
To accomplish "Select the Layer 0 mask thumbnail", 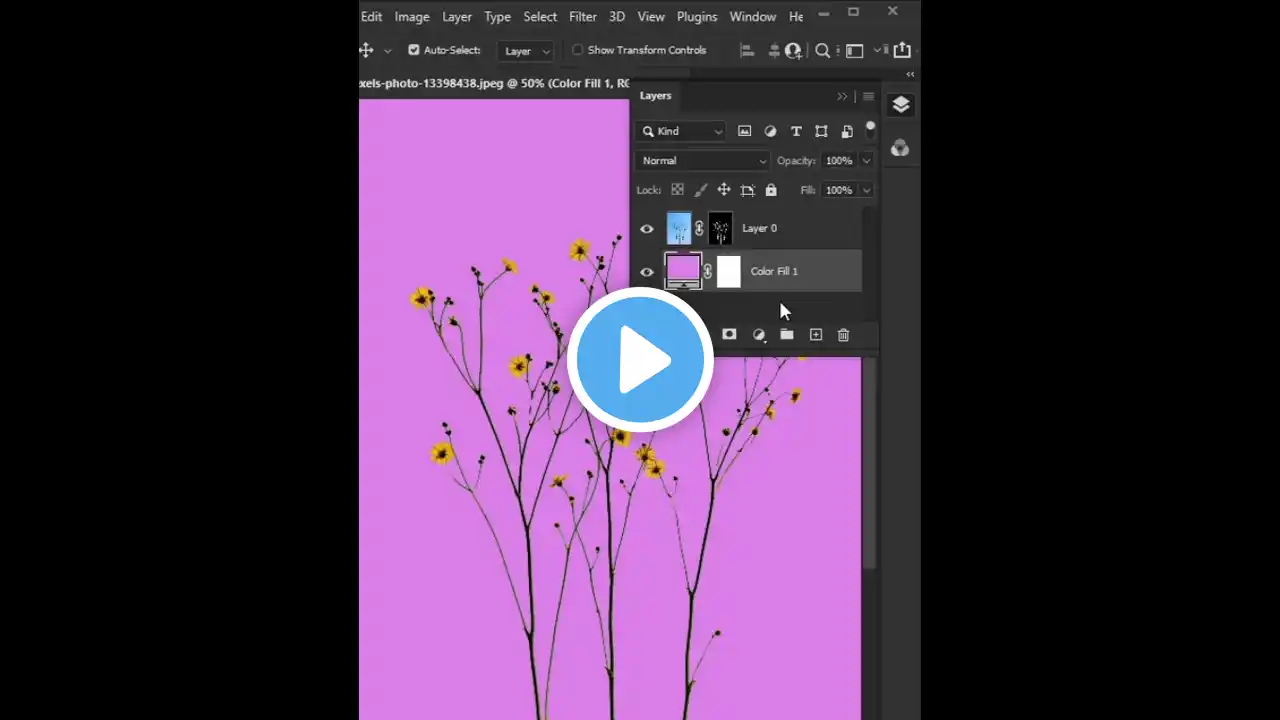I will pos(720,229).
